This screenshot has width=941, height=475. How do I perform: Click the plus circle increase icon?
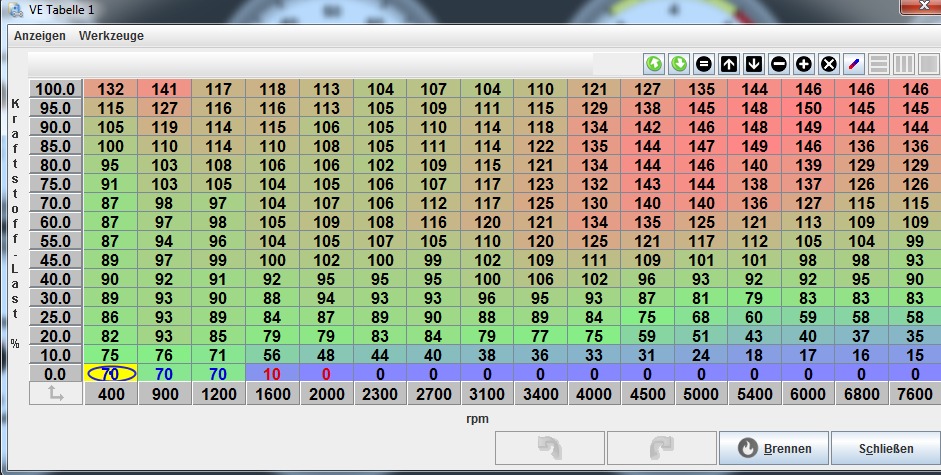[804, 64]
